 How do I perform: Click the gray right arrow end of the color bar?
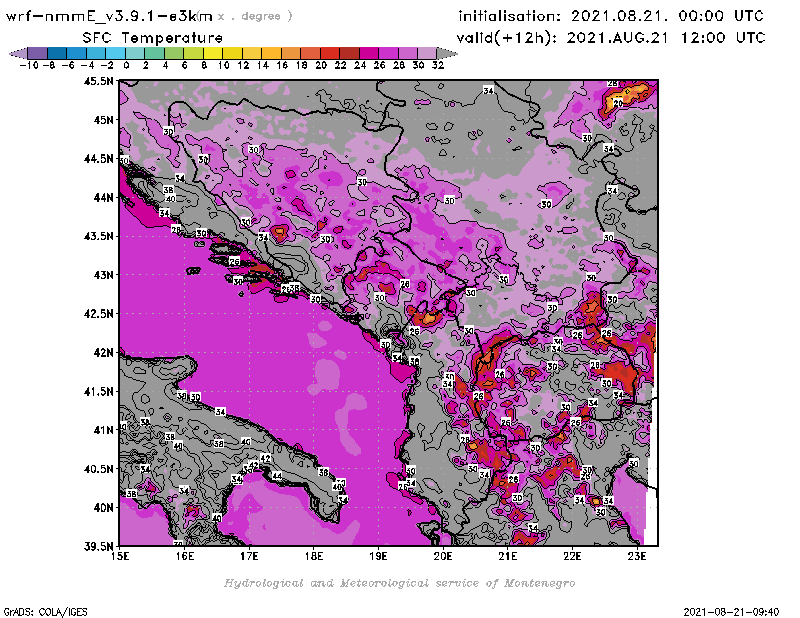(446, 53)
